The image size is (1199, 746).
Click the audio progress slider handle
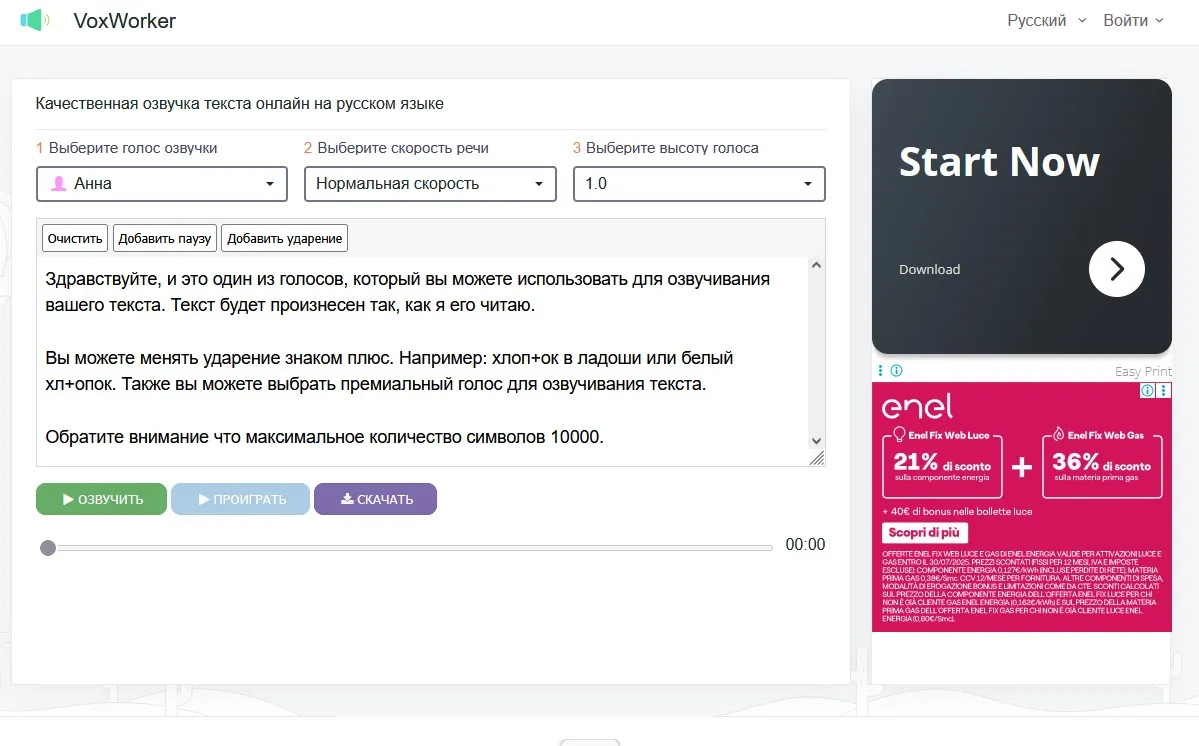pos(48,548)
